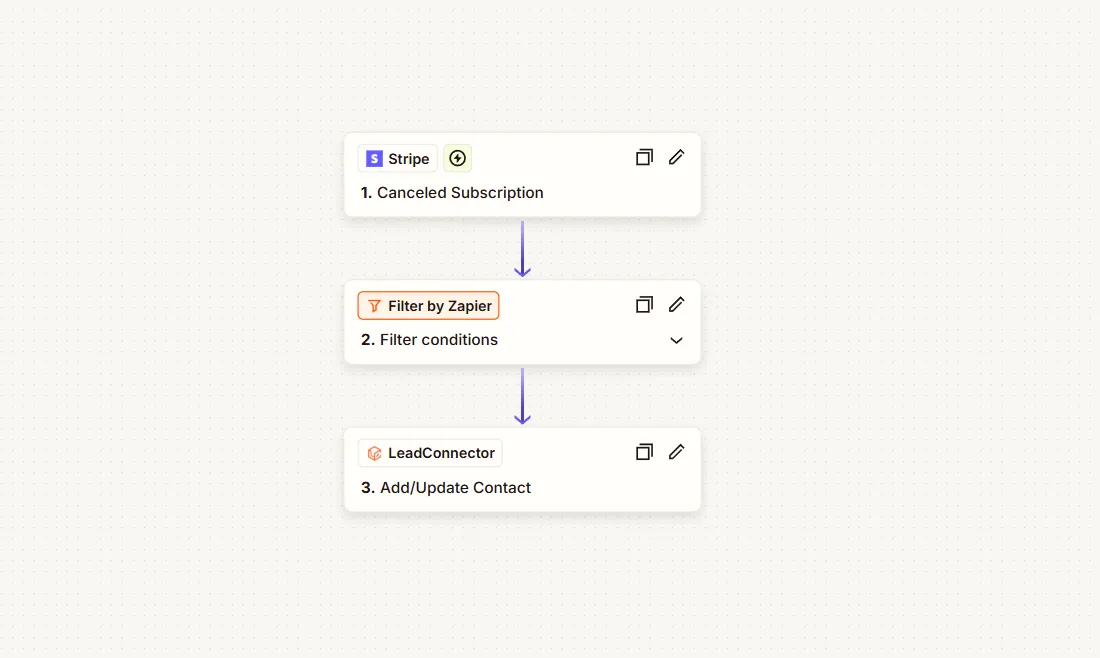Open the pencil editor for Filter by Zapier
1100x658 pixels.
click(x=676, y=304)
